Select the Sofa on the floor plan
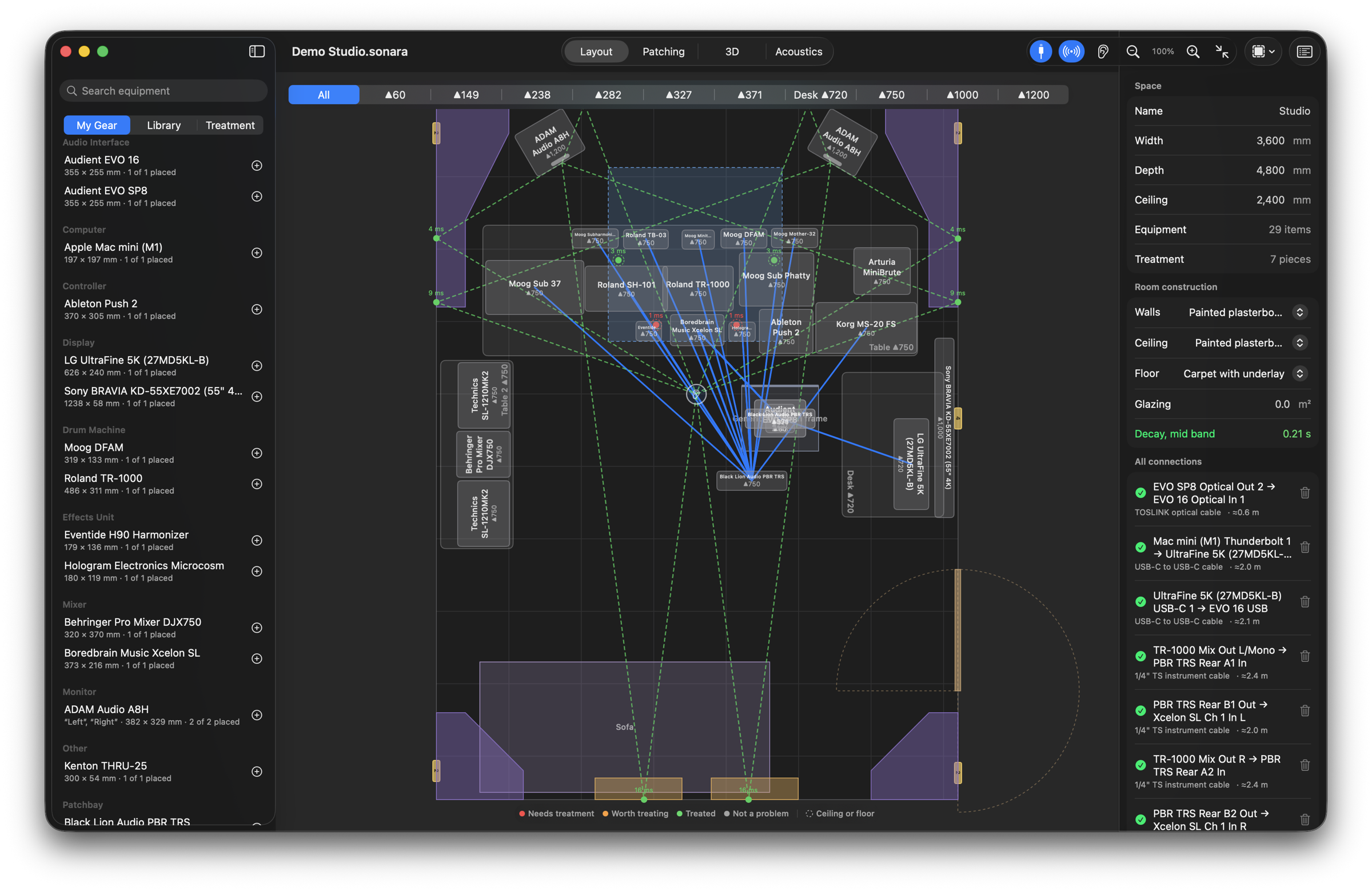 tap(624, 726)
